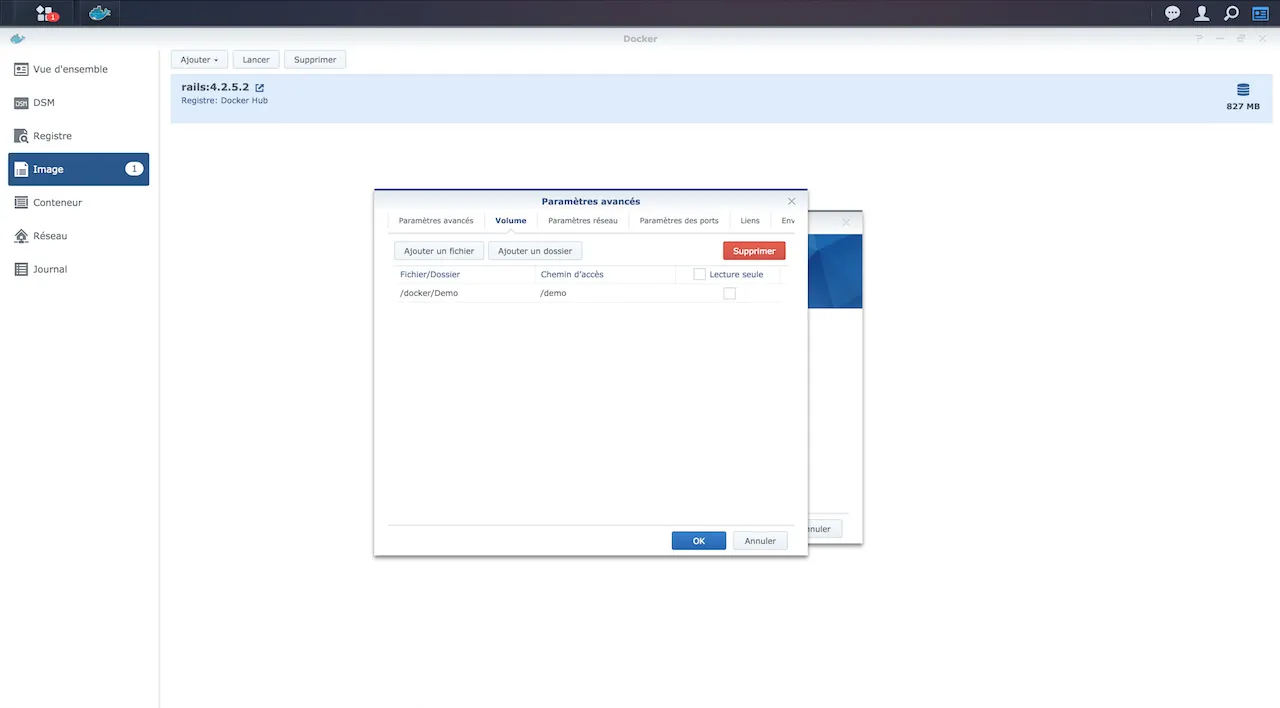Click the Conteneur sidebar icon
The image size is (1280, 708).
(x=21, y=202)
